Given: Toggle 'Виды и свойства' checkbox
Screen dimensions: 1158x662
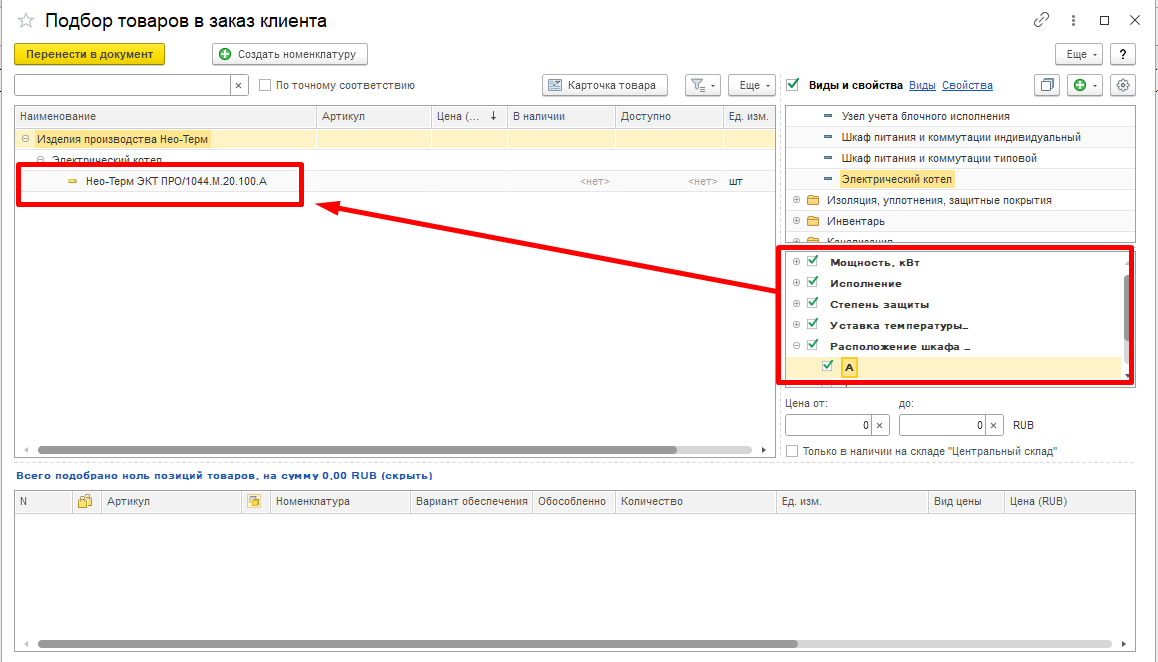Looking at the screenshot, I should pos(792,85).
